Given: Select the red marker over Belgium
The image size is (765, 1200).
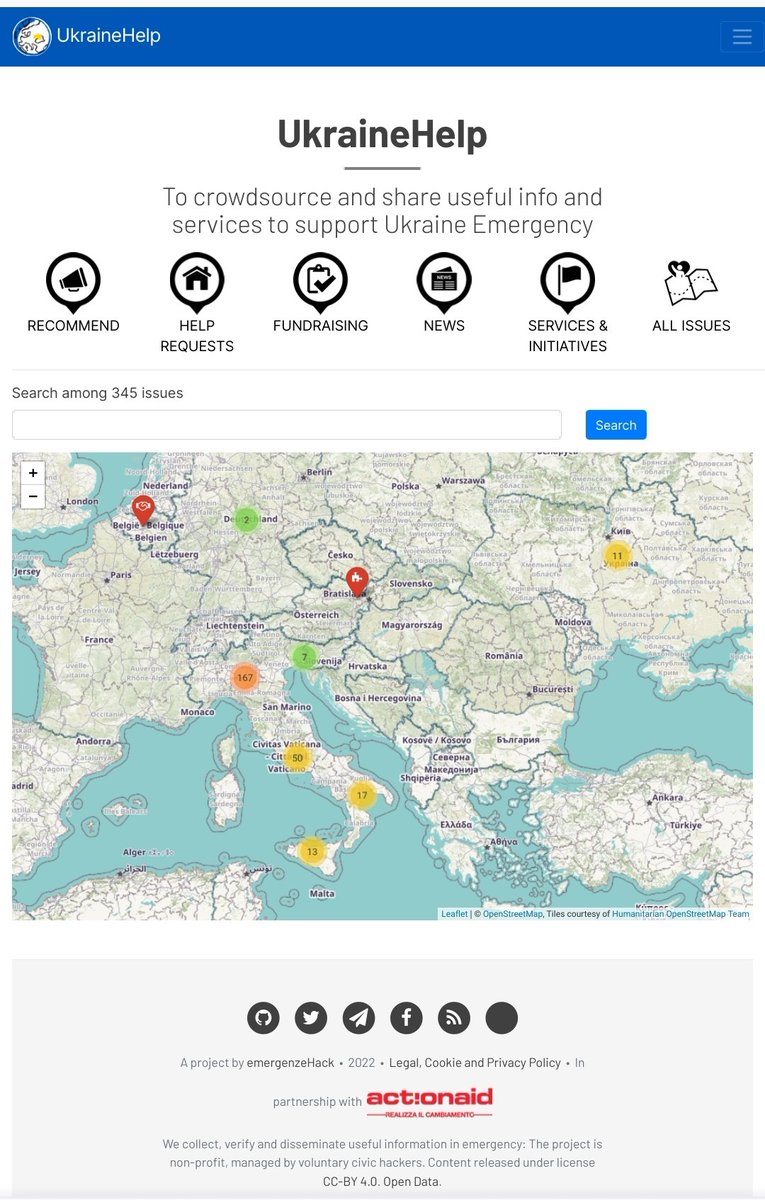Looking at the screenshot, I should point(143,510).
